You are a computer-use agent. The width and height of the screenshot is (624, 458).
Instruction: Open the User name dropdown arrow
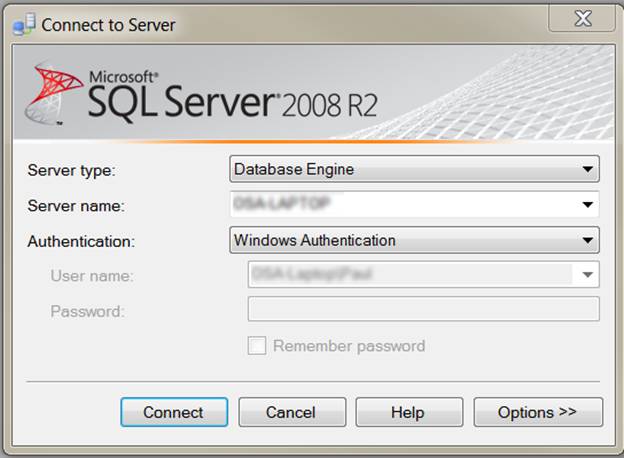[587, 275]
